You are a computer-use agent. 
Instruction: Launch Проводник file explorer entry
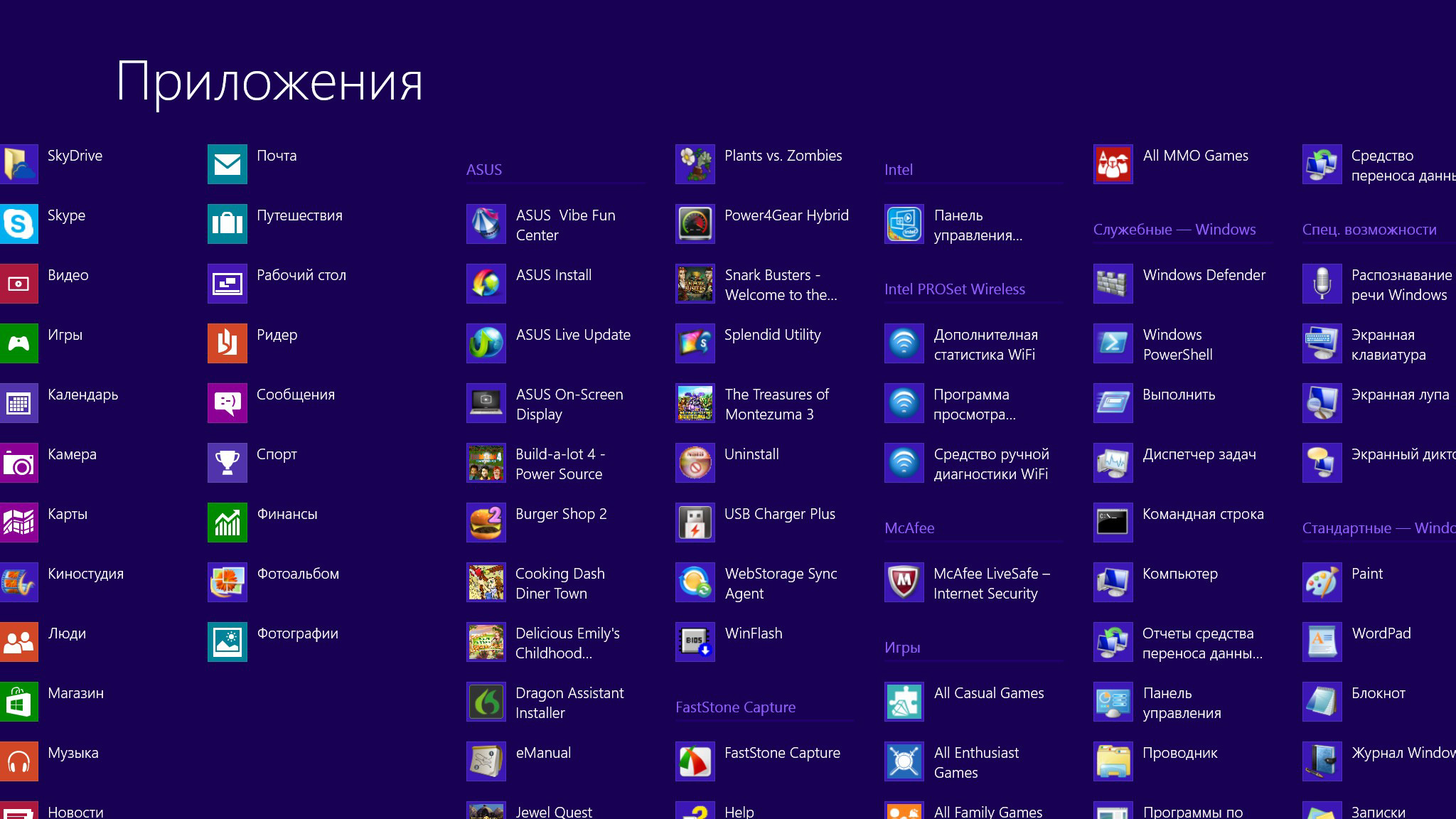click(1179, 753)
